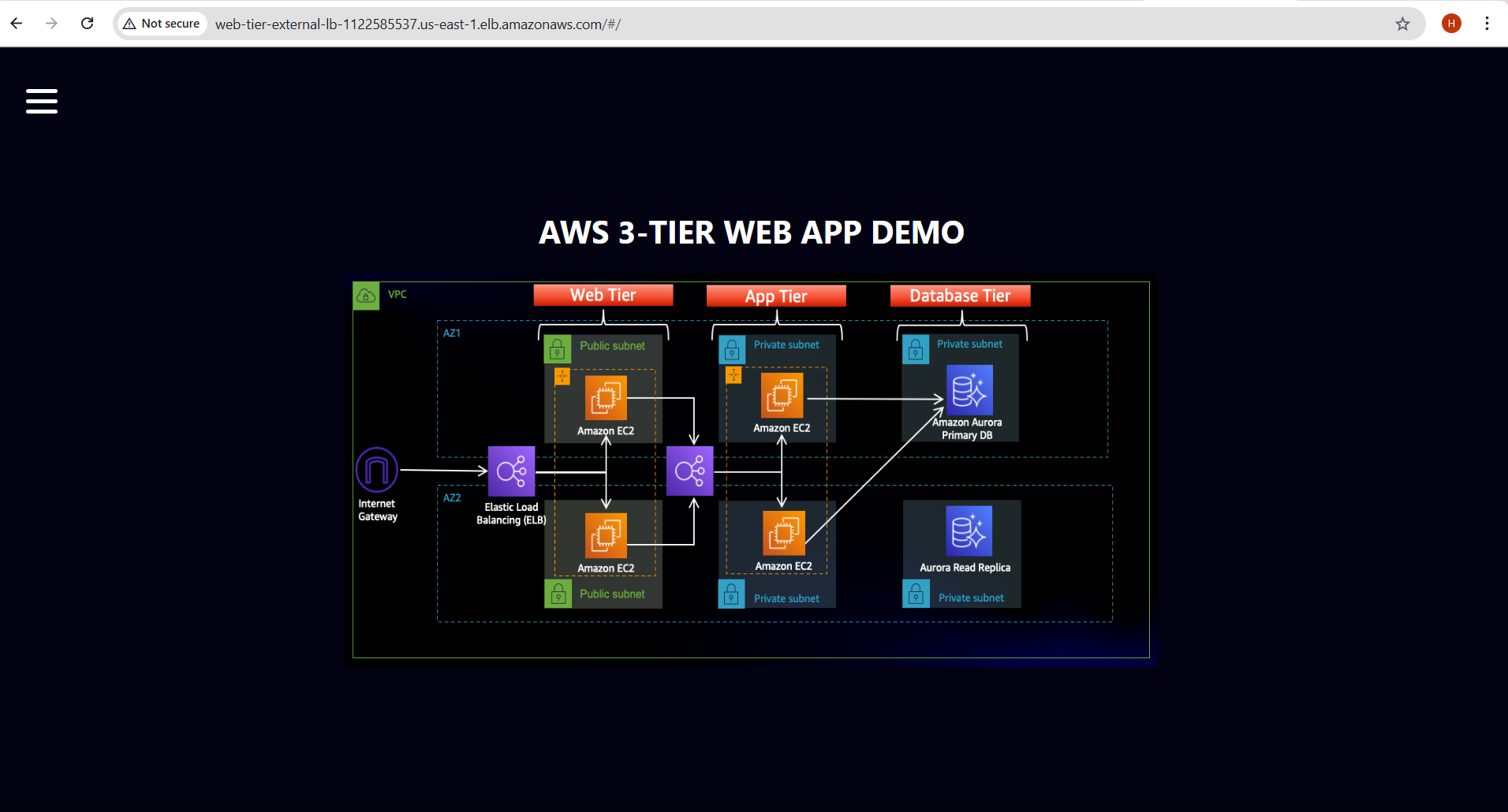This screenshot has height=812, width=1508.
Task: Click the Aurora Read Replica label
Action: click(965, 568)
